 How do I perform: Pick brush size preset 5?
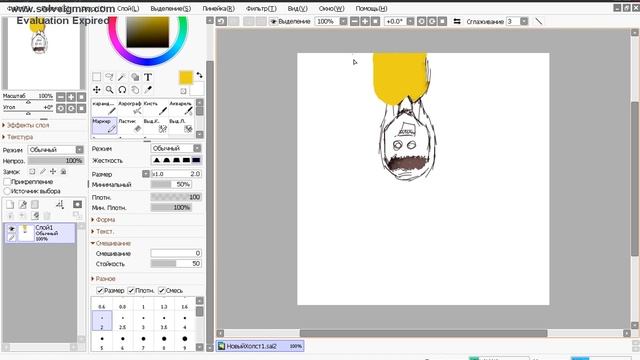102,342
